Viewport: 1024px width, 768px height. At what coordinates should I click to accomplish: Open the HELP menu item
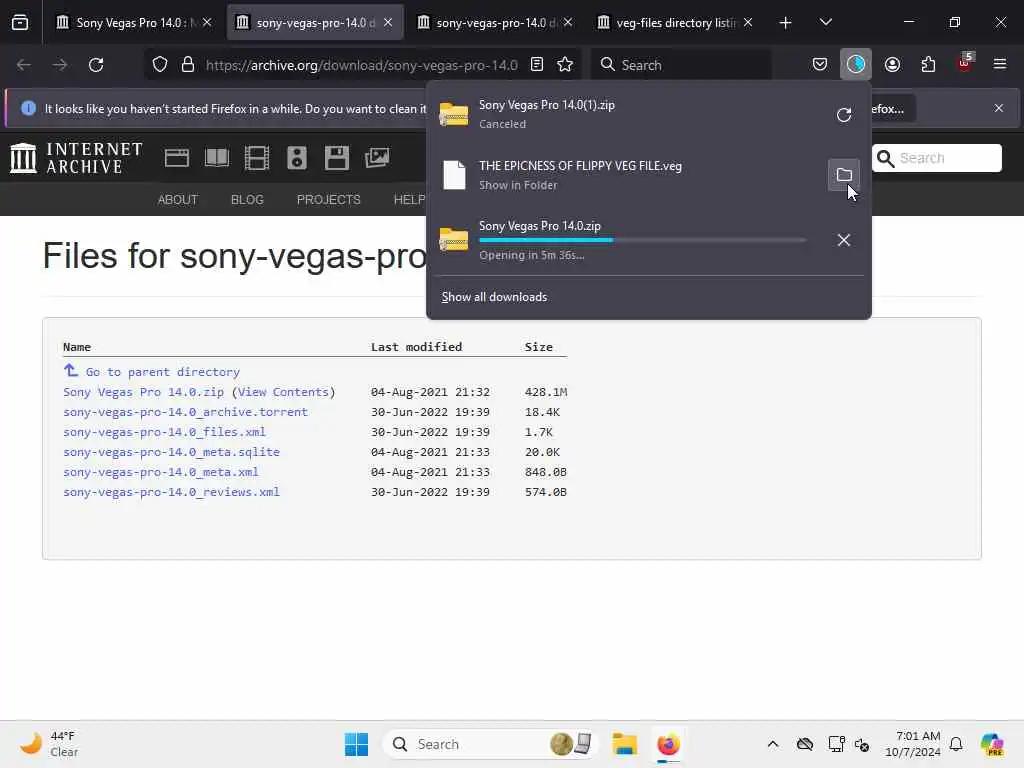pyautogui.click(x=409, y=200)
